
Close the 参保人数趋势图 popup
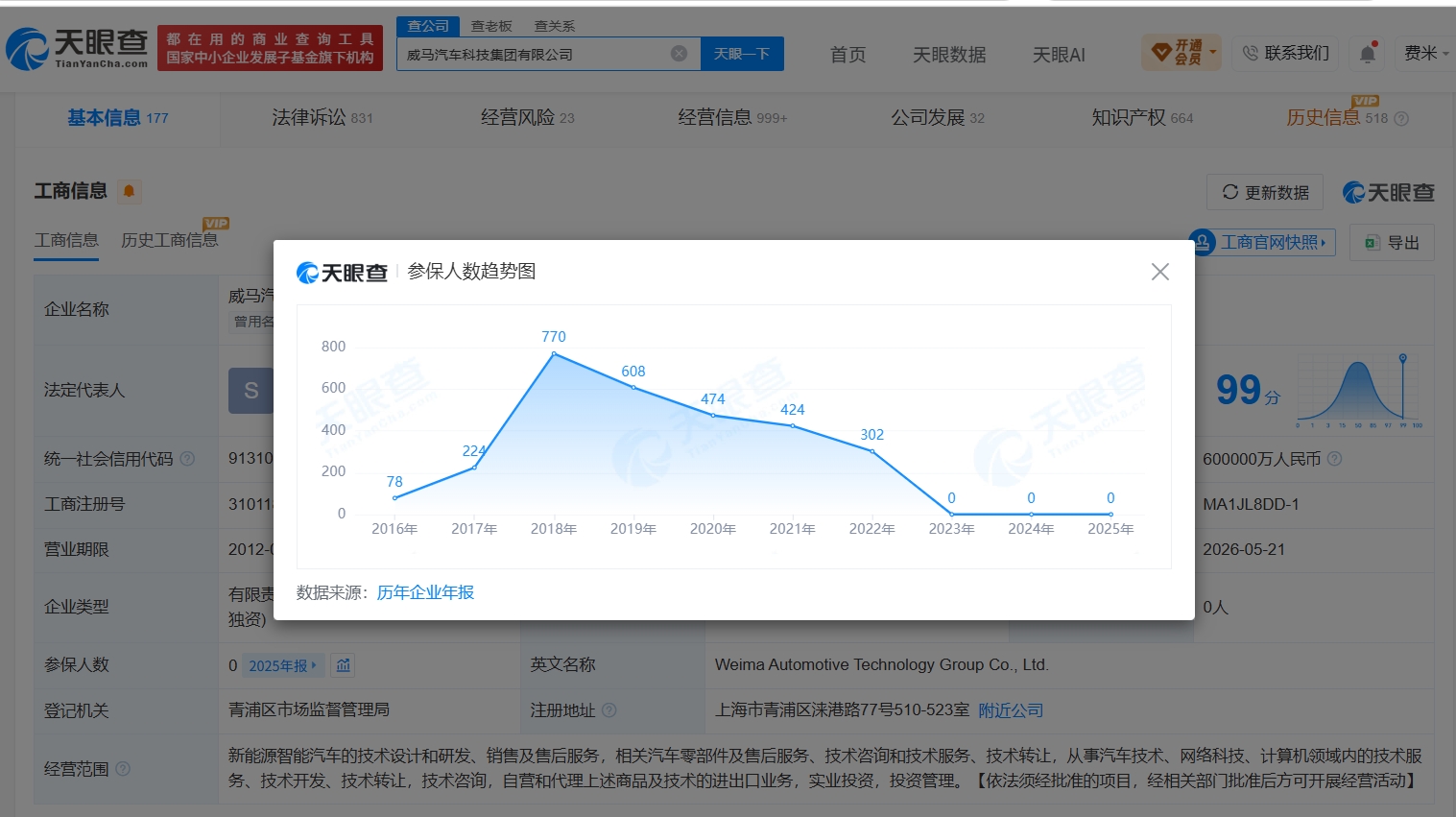coord(1159,272)
